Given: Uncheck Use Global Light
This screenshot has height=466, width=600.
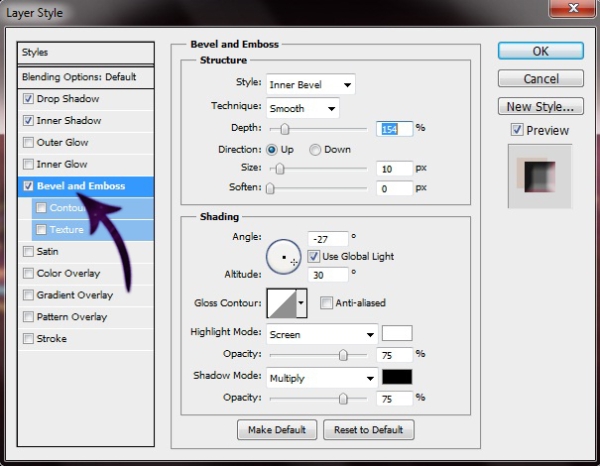Looking at the screenshot, I should pyautogui.click(x=313, y=257).
